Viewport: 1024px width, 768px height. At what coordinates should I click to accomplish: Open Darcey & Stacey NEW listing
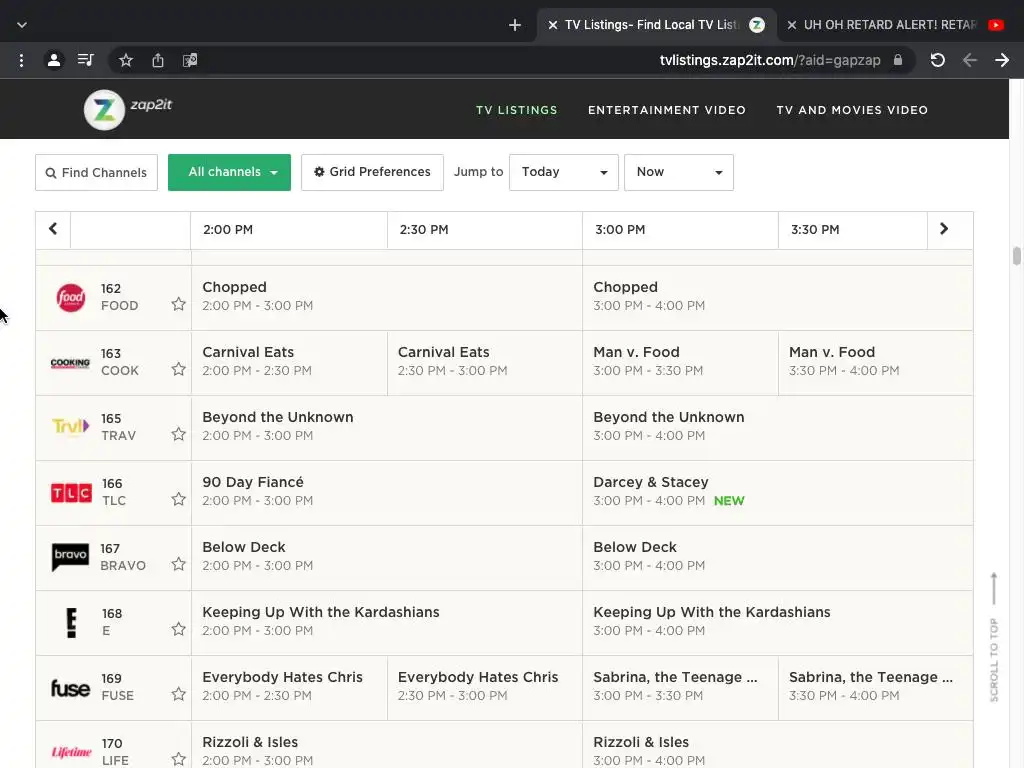click(x=777, y=492)
